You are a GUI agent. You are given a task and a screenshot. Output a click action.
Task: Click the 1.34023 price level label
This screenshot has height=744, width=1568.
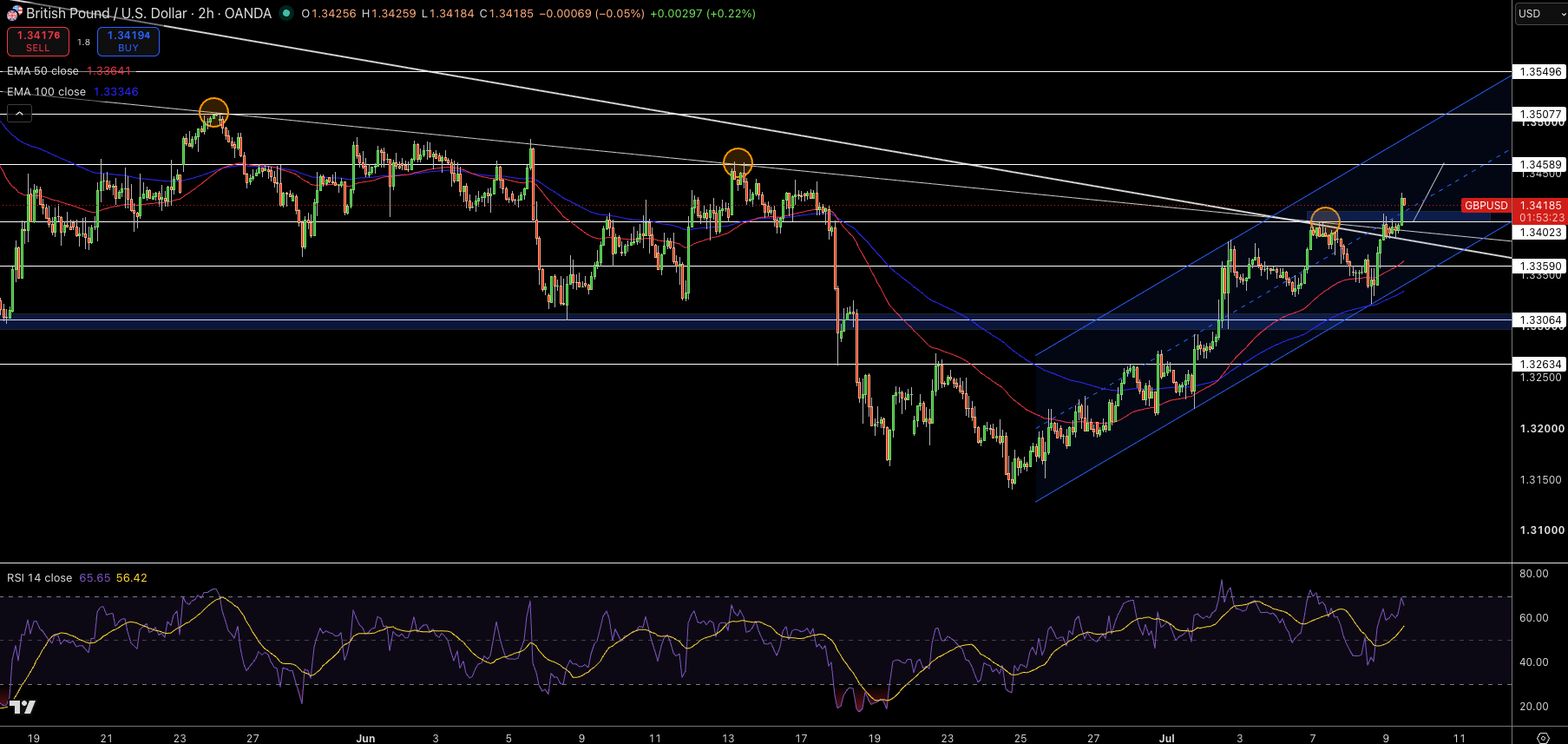(1540, 232)
